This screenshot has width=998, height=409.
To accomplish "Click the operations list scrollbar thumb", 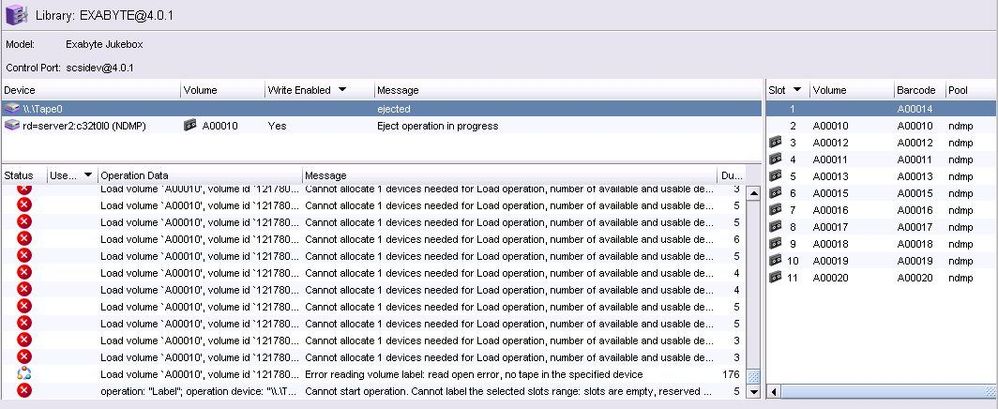I will click(x=753, y=375).
